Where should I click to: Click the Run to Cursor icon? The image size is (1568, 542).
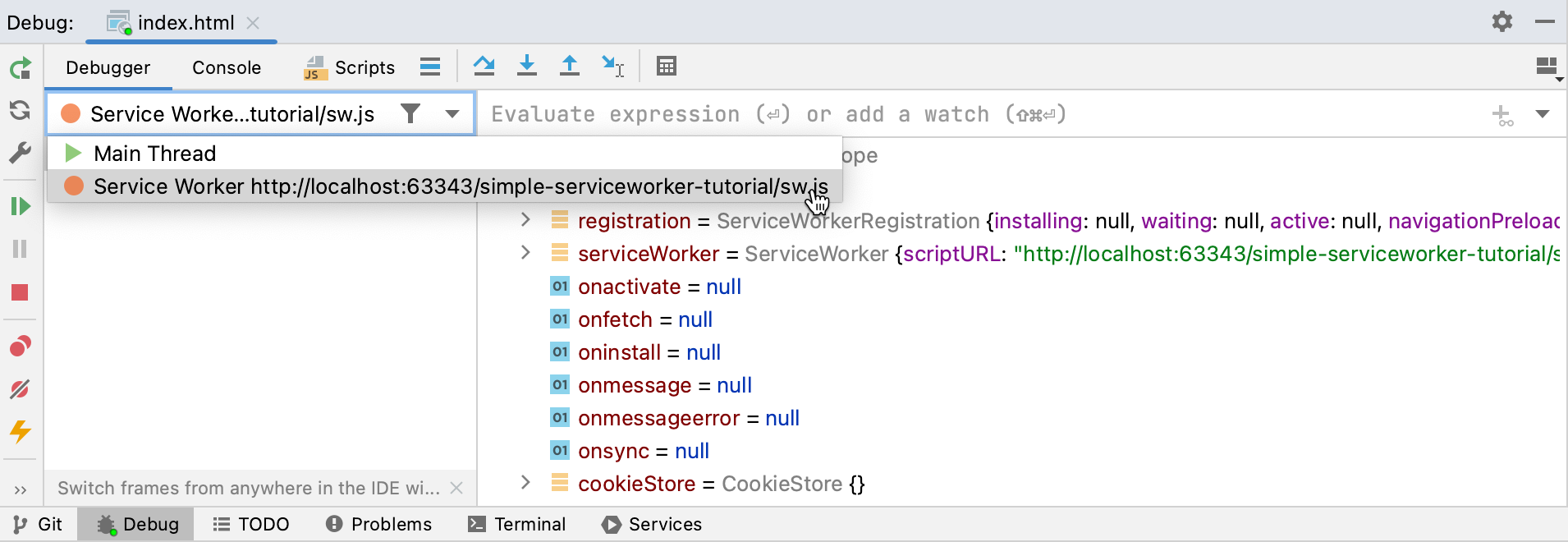(x=613, y=66)
